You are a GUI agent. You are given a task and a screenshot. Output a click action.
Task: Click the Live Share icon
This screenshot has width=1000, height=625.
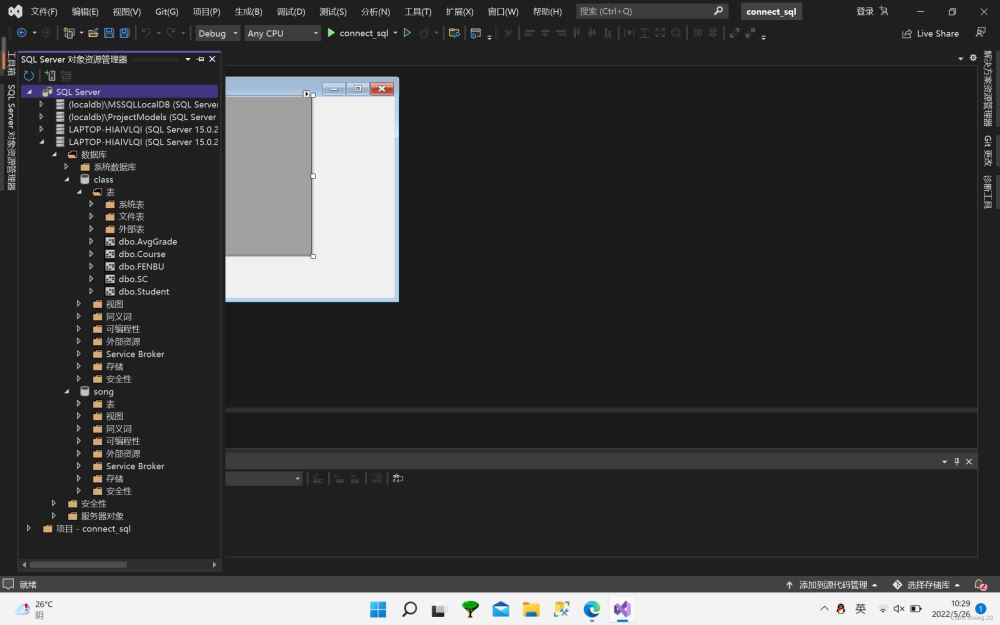point(908,33)
